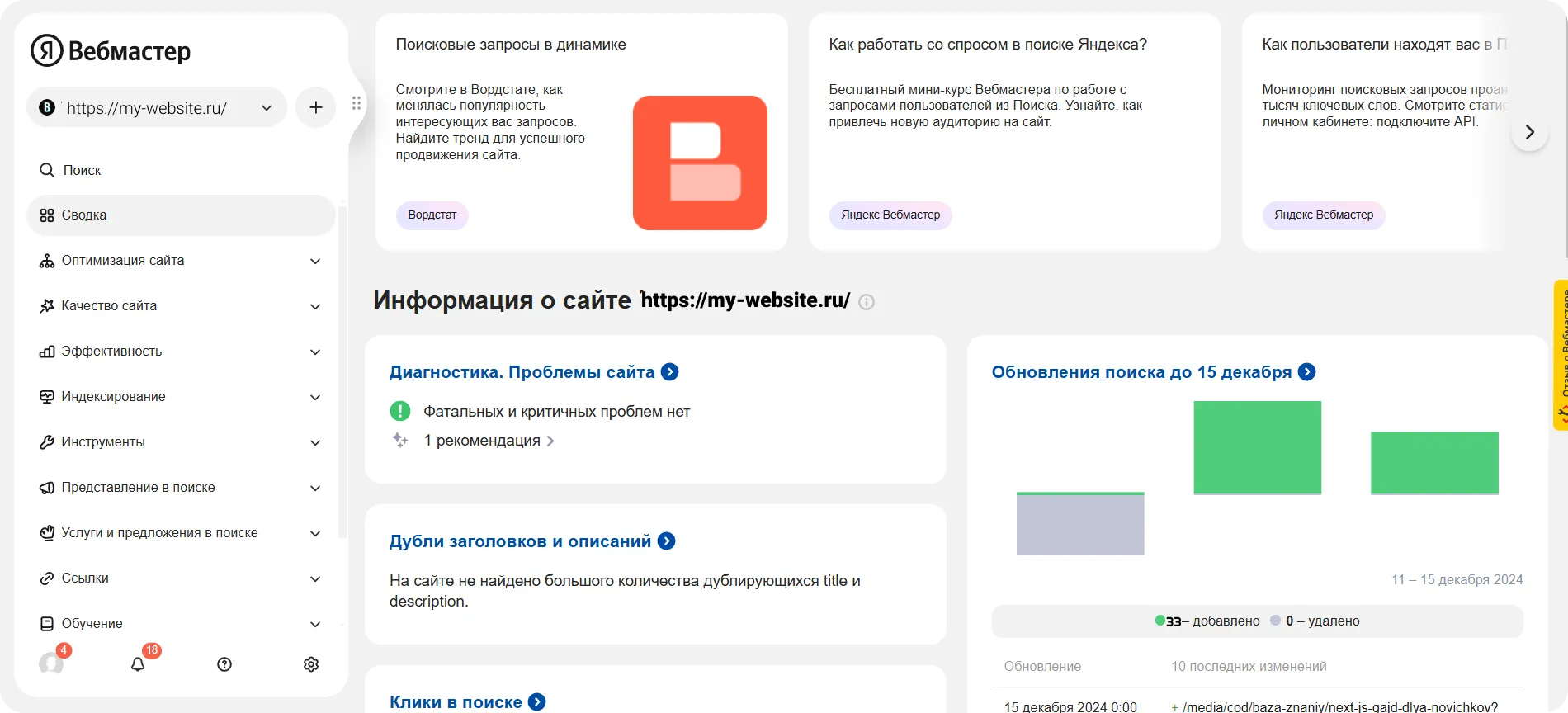Viewport: 1568px width, 713px height.
Task: Click the red Вордстат illustration thumbnail
Action: [700, 163]
